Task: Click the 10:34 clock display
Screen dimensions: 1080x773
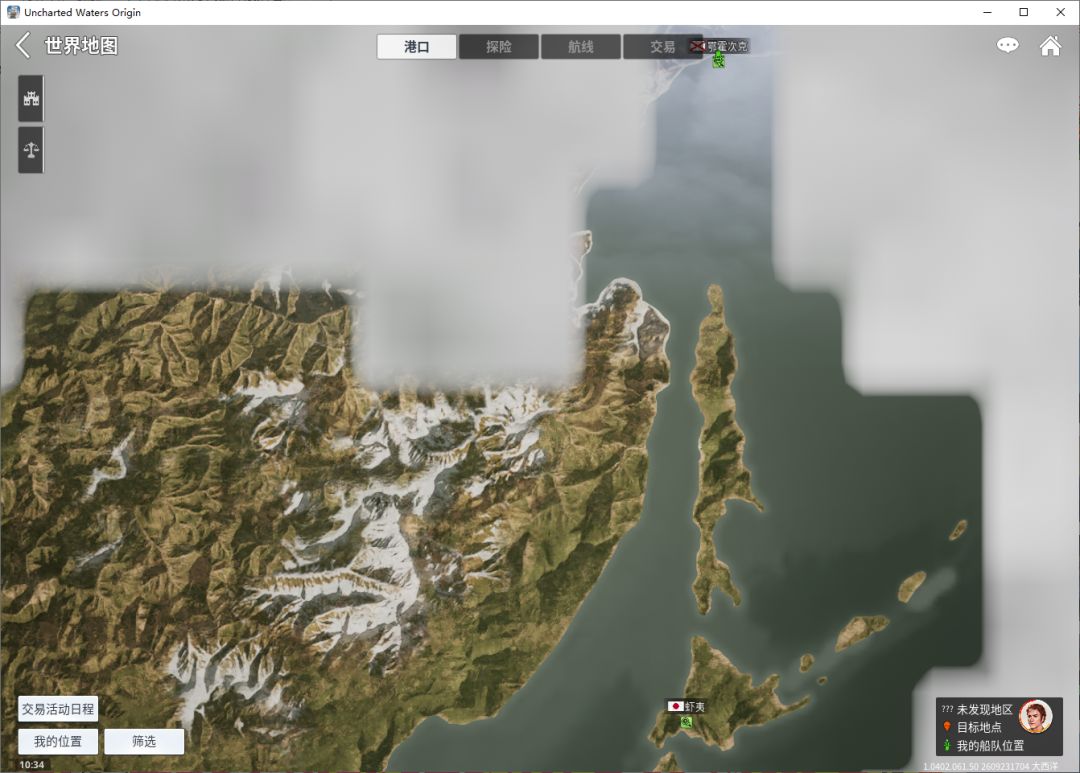Action: coord(32,765)
